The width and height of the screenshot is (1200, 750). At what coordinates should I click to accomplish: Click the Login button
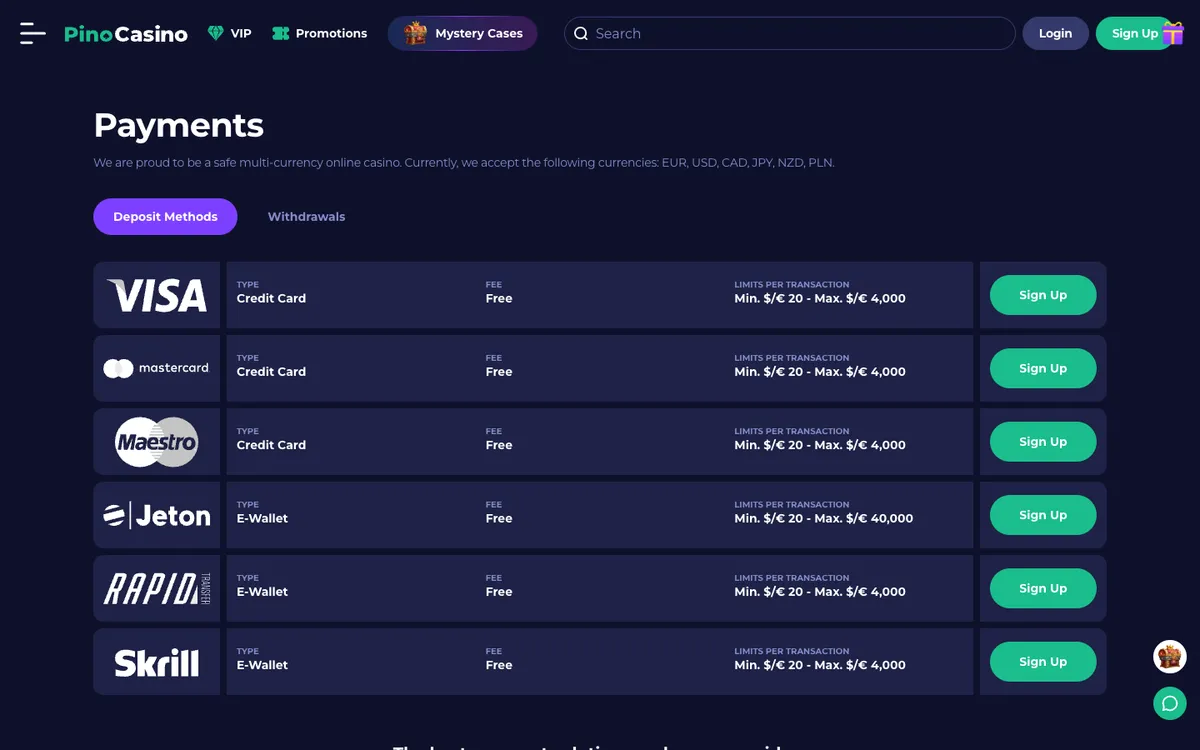tap(1055, 33)
